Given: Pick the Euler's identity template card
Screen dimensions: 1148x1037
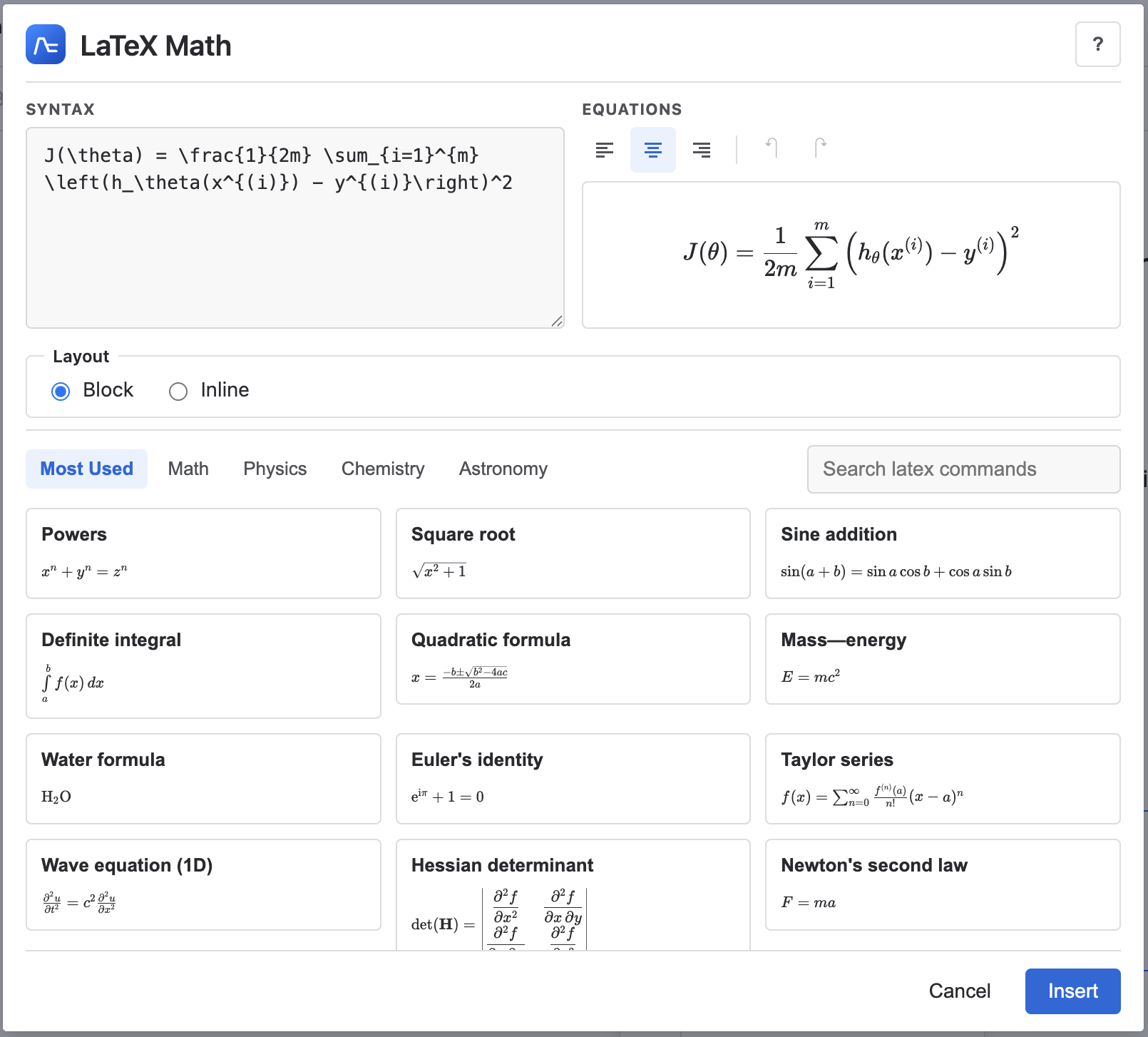Looking at the screenshot, I should point(573,779).
